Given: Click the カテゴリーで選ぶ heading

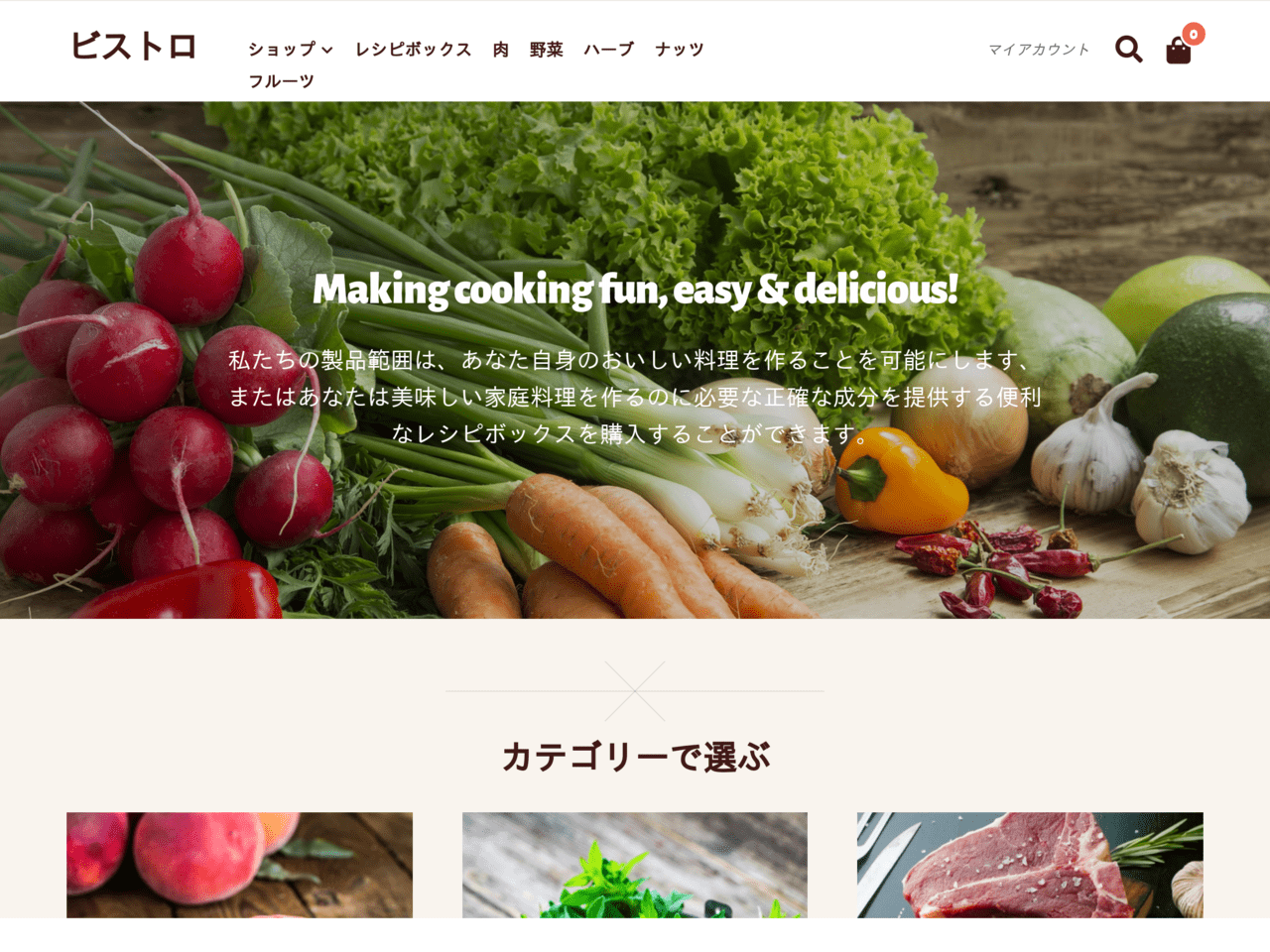Looking at the screenshot, I should point(635,758).
